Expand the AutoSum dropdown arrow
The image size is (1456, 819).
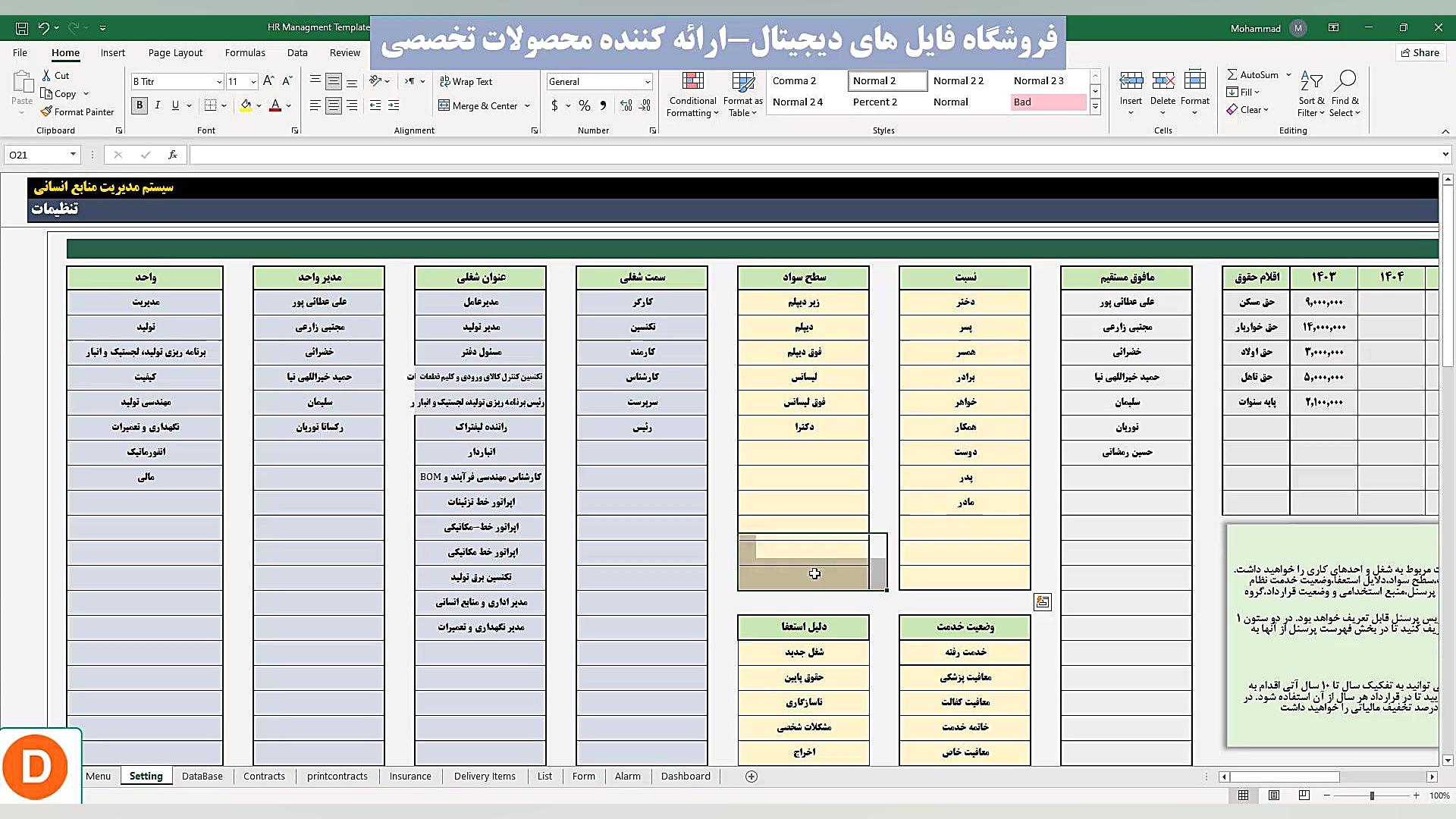pyautogui.click(x=1288, y=74)
